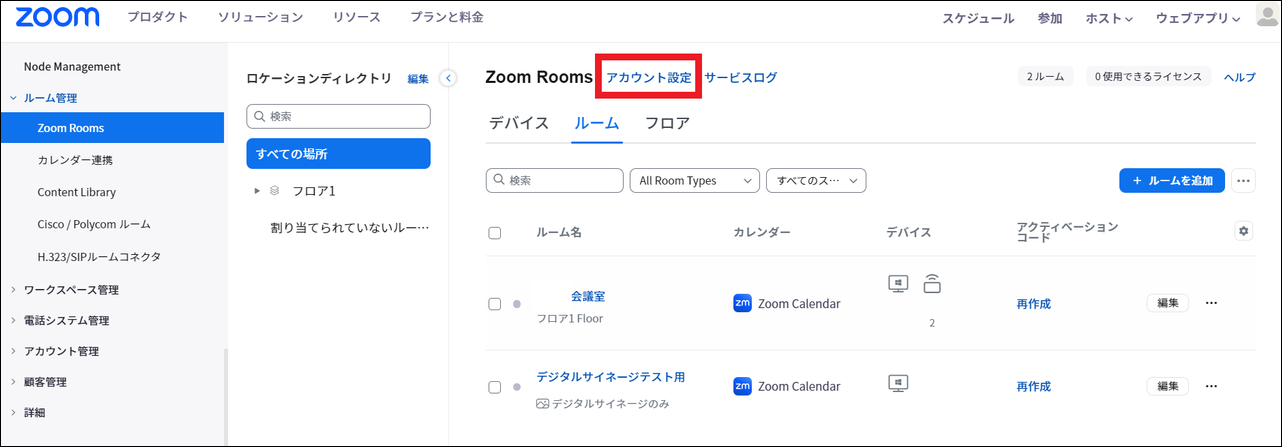Open ウェブアプリ dropdown menu
The height and width of the screenshot is (447, 1282).
[x=1198, y=18]
